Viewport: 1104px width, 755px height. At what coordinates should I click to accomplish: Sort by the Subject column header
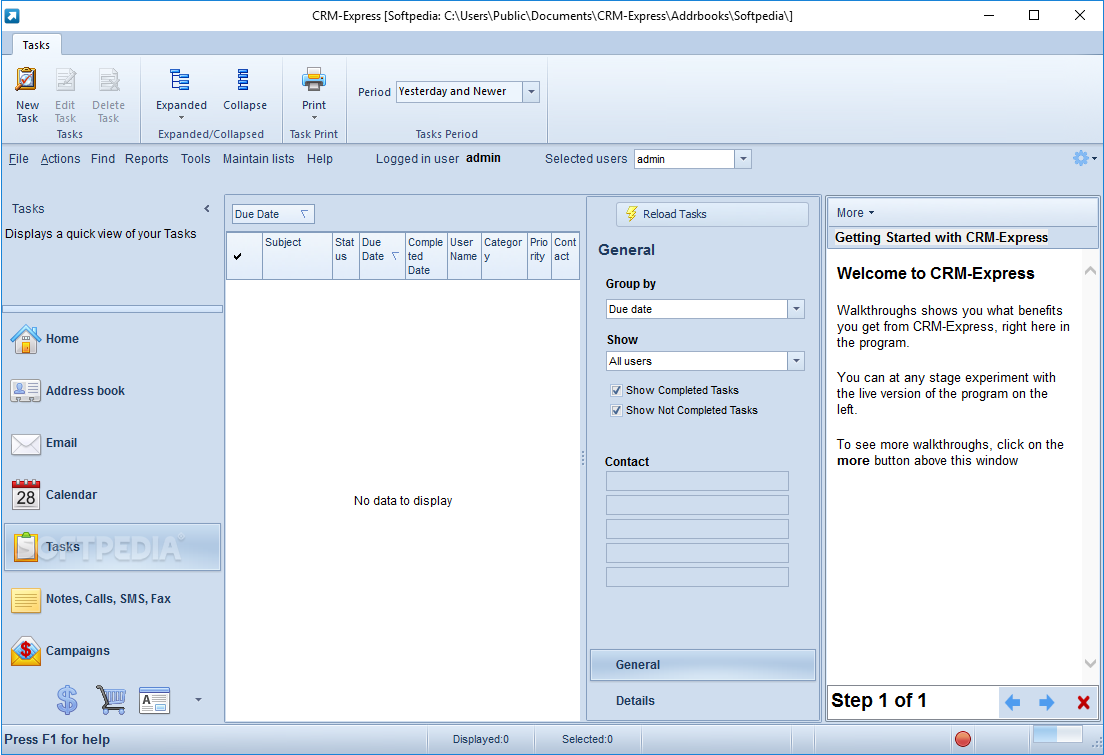click(x=297, y=256)
